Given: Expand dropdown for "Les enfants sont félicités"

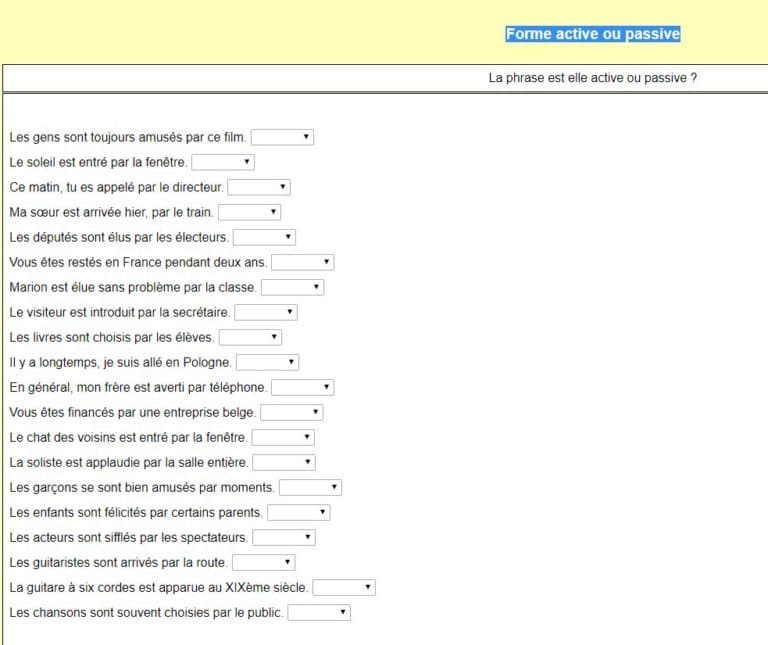Looking at the screenshot, I should click(x=298, y=512).
